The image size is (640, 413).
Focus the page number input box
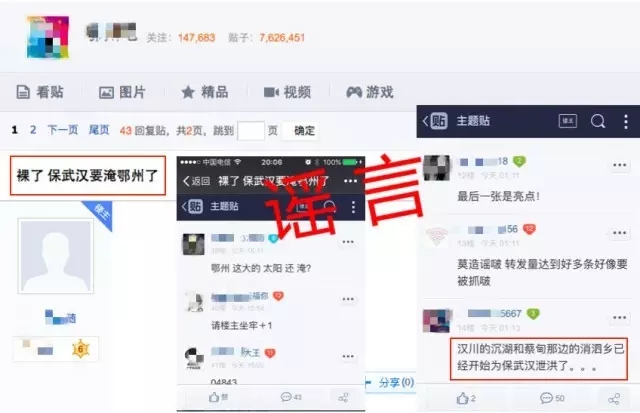(251, 131)
